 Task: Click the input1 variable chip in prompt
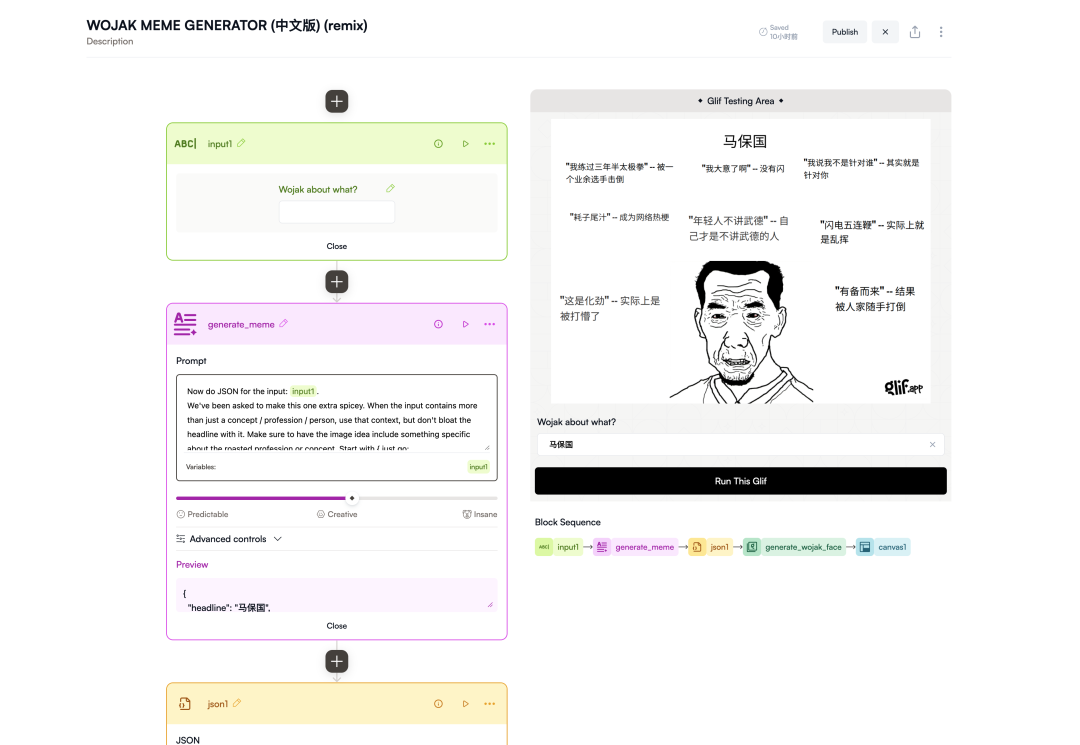click(303, 391)
